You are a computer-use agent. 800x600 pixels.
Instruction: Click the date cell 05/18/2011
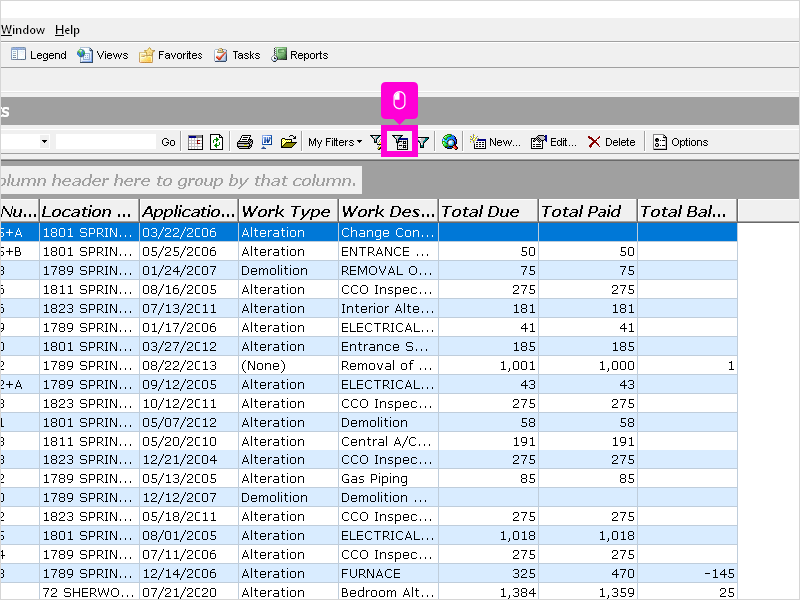click(x=189, y=516)
